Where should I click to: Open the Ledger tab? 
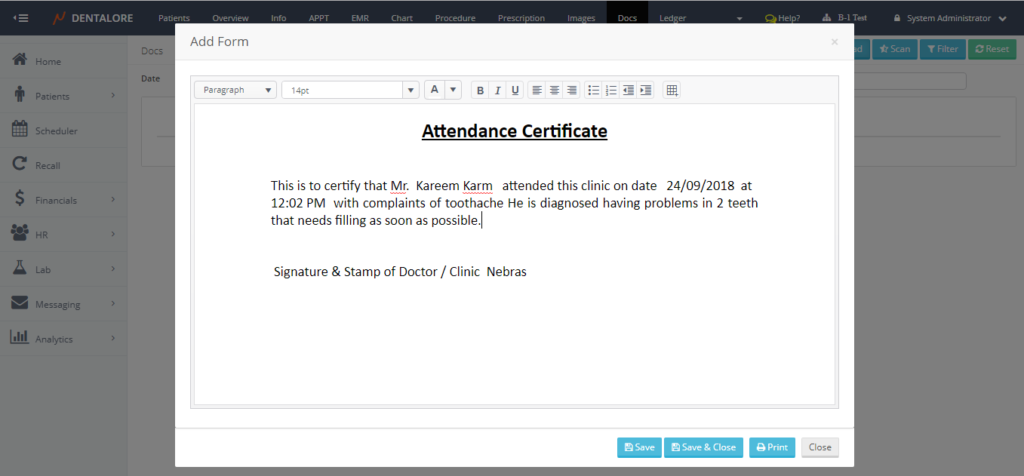672,18
